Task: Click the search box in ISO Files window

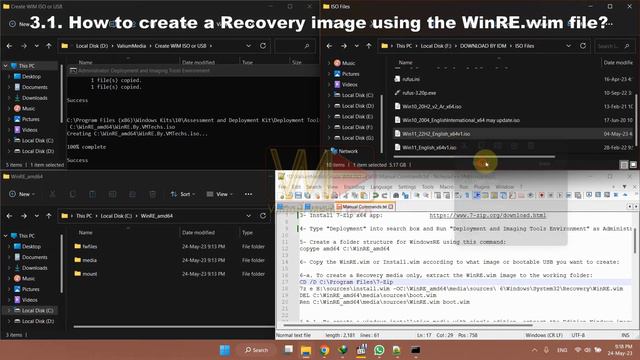Action: pos(613,46)
